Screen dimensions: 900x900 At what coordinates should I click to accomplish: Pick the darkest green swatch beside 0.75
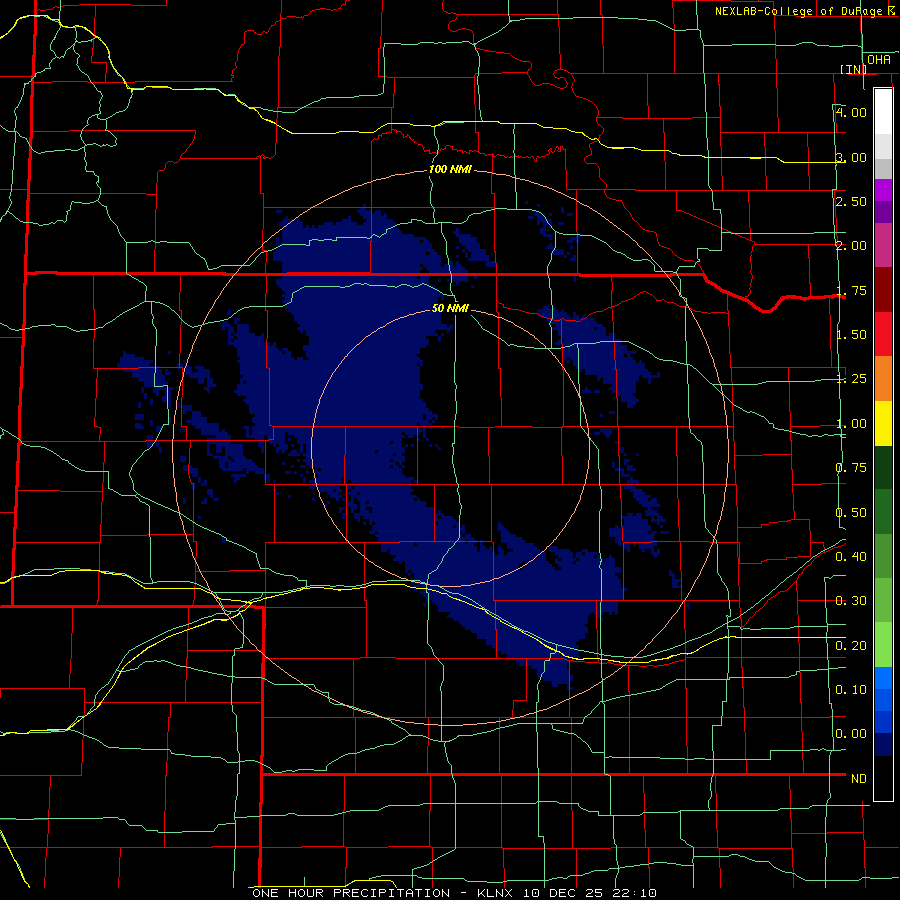(x=883, y=467)
